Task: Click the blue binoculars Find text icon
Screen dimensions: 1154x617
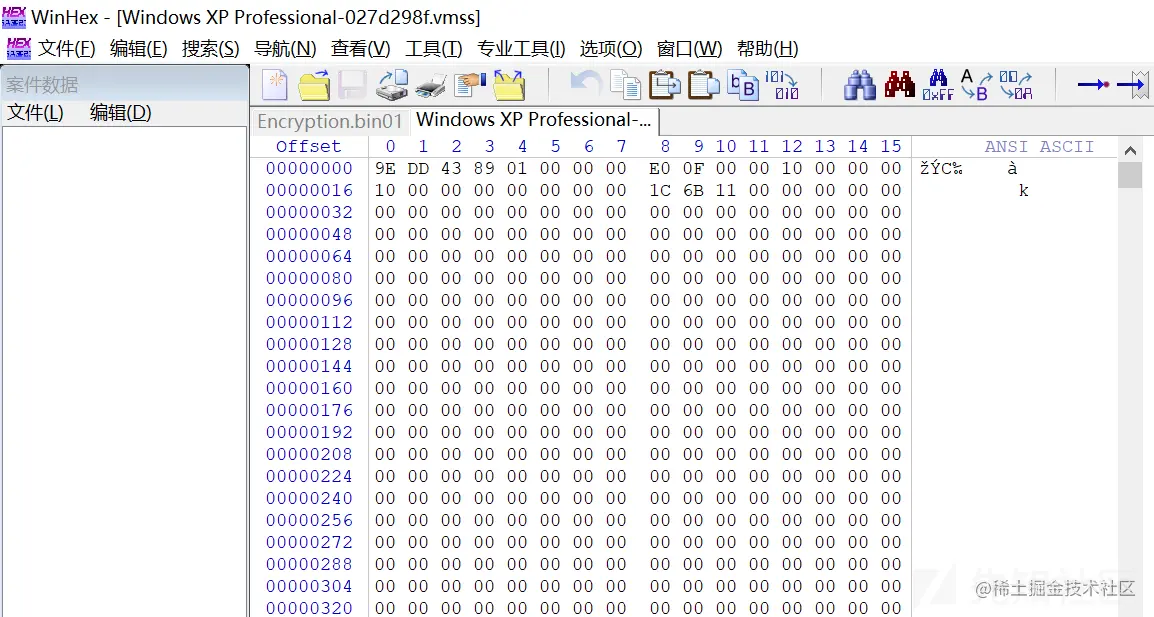Action: click(x=860, y=85)
